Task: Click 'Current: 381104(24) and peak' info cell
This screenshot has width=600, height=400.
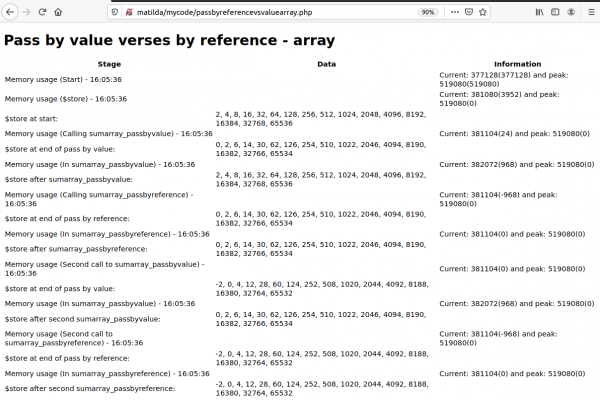Action: pyautogui.click(x=514, y=134)
